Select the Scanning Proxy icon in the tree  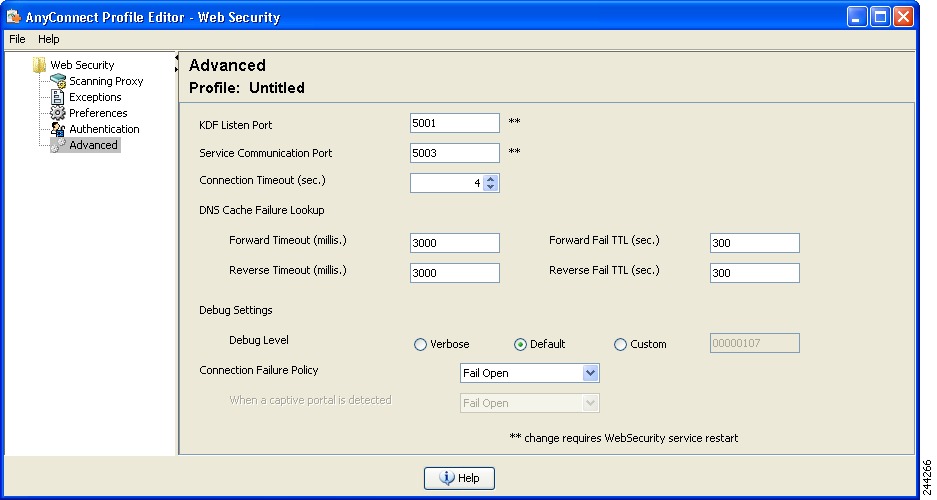[58, 81]
